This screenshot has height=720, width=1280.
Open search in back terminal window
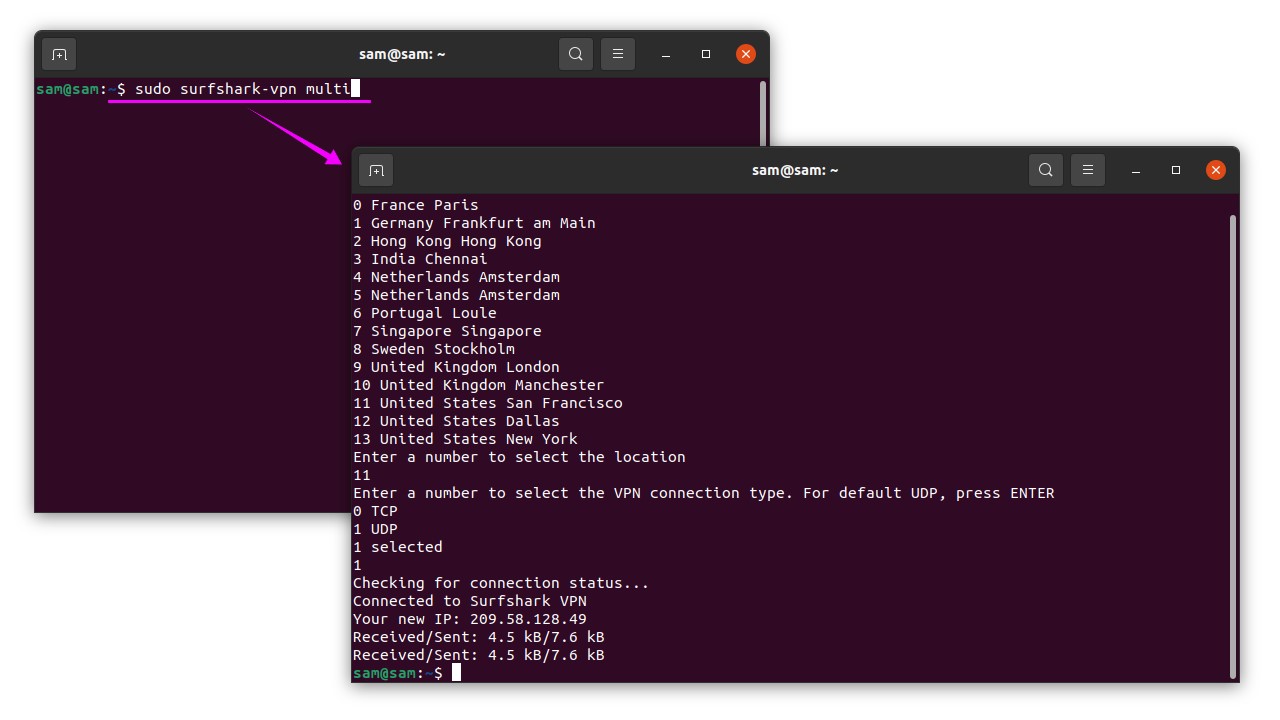pos(576,54)
